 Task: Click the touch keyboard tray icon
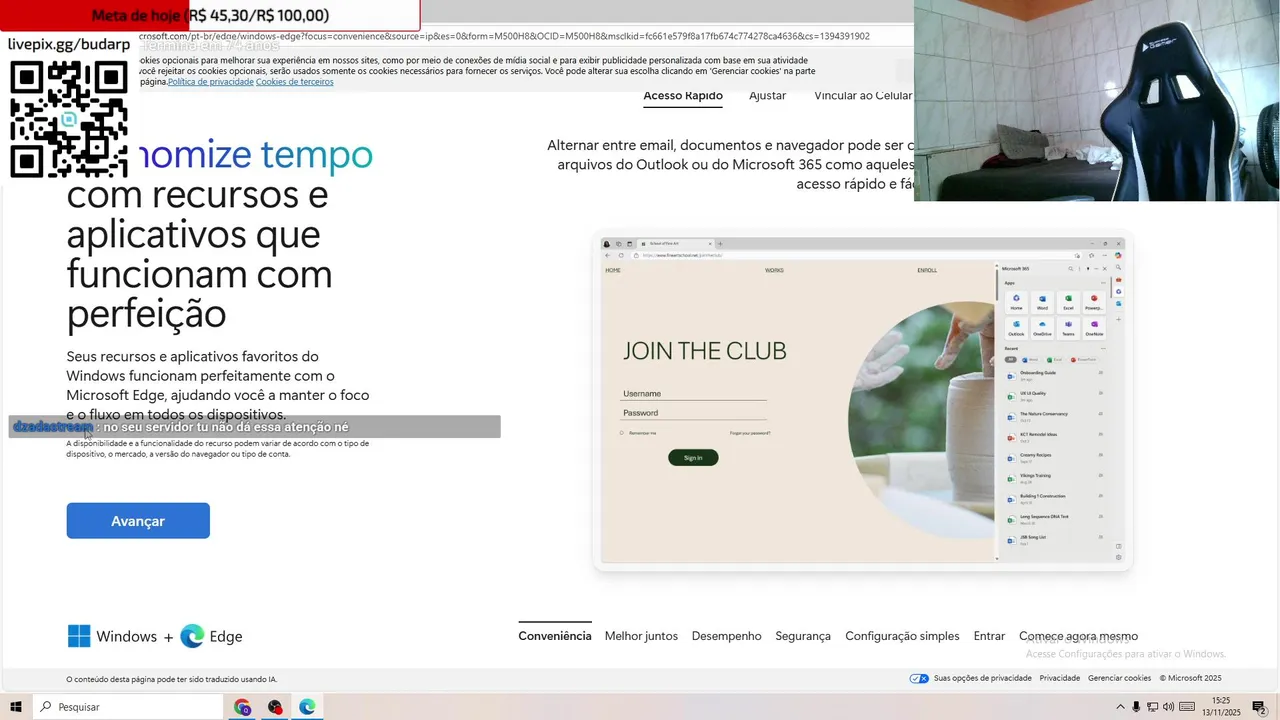pyautogui.click(x=1187, y=707)
